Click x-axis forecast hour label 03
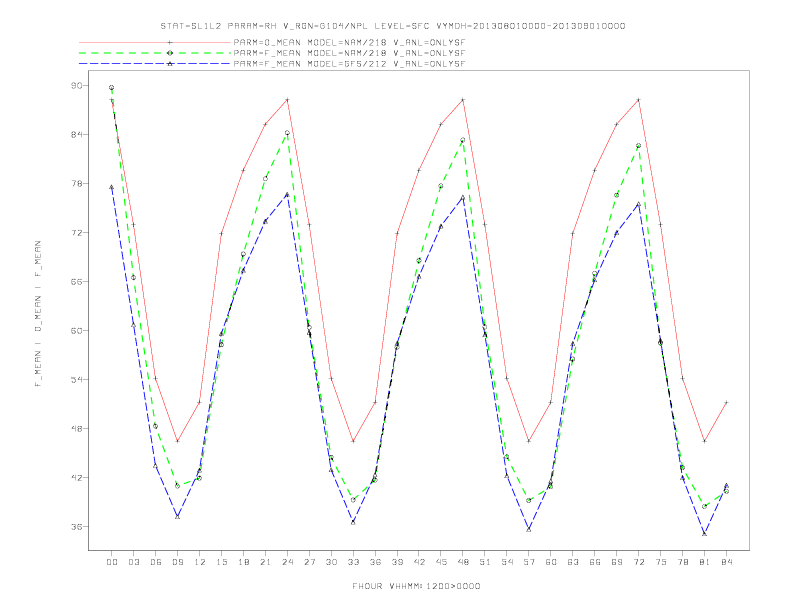 point(133,562)
